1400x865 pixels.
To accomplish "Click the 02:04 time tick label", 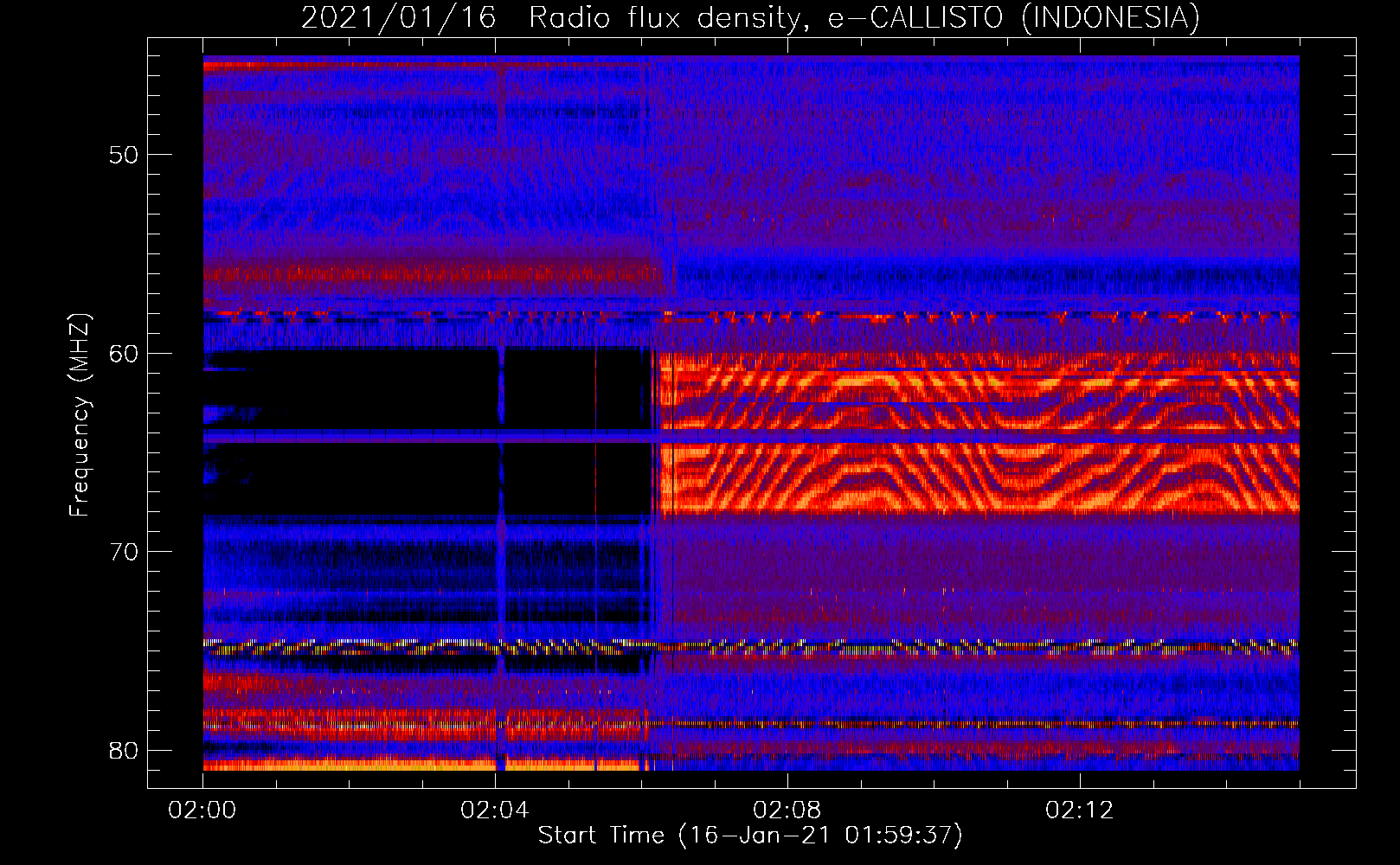I will [x=495, y=811].
